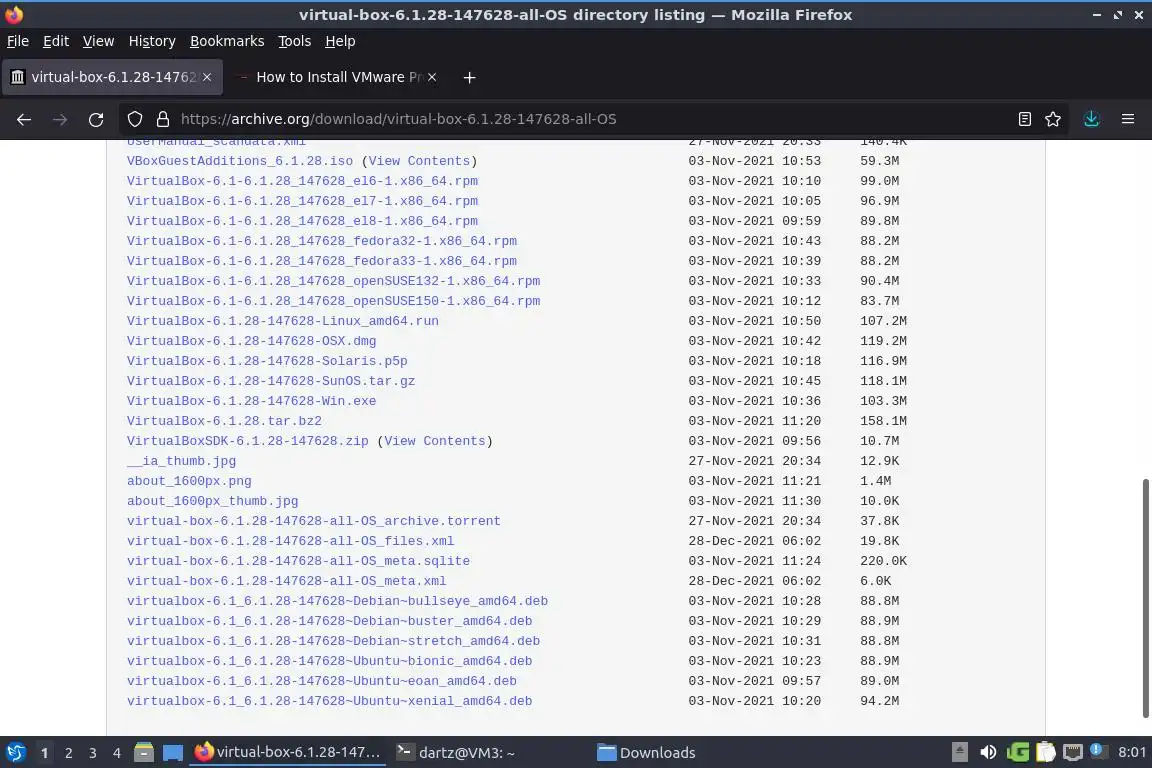Screen dimensions: 1152x768
Task: Download the Ubuntu xenial amd64 deb
Action: point(329,701)
